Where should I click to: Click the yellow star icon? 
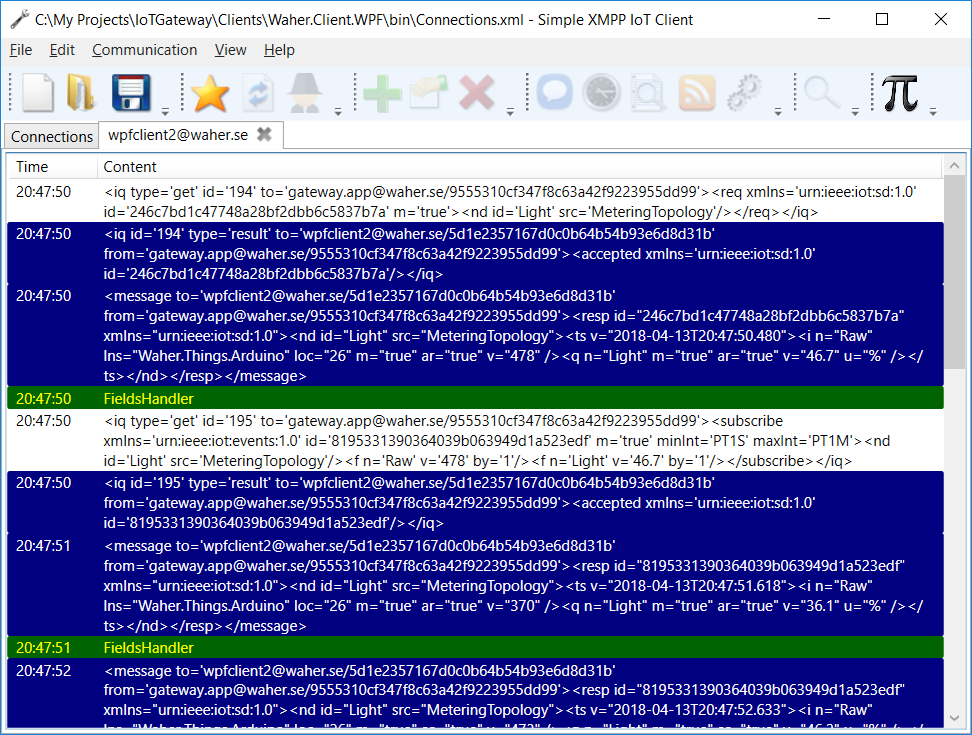tap(210, 94)
